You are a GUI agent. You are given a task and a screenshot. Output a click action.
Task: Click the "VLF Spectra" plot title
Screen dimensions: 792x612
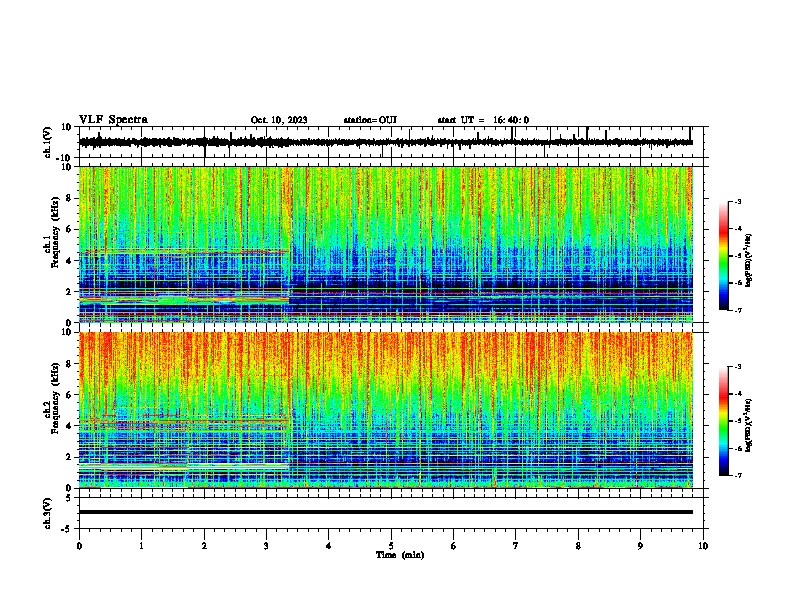point(113,120)
